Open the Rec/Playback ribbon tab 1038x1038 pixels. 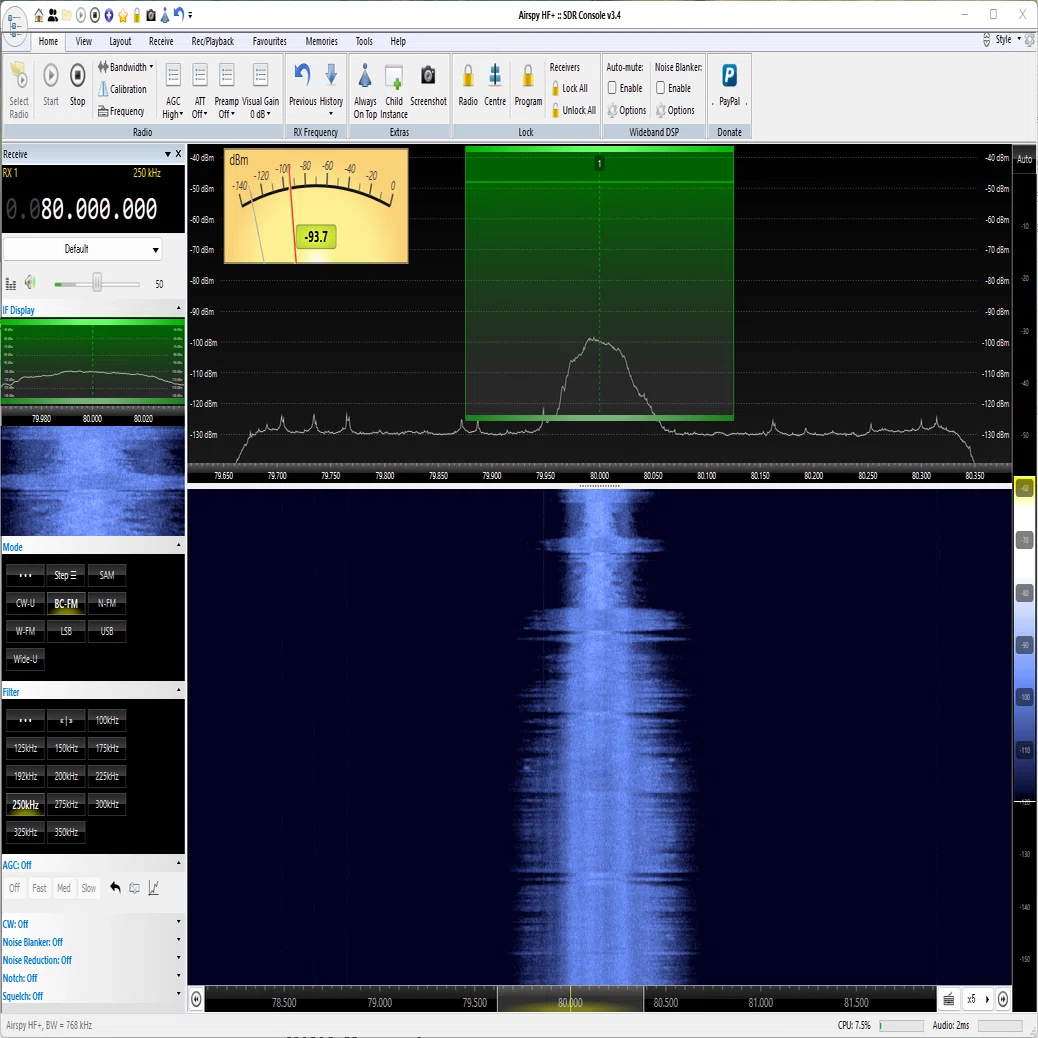212,41
